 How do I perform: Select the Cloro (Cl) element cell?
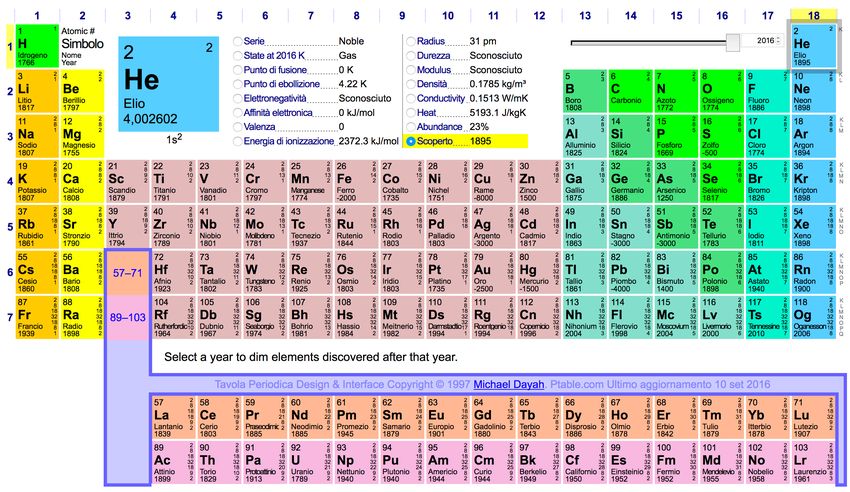click(768, 136)
